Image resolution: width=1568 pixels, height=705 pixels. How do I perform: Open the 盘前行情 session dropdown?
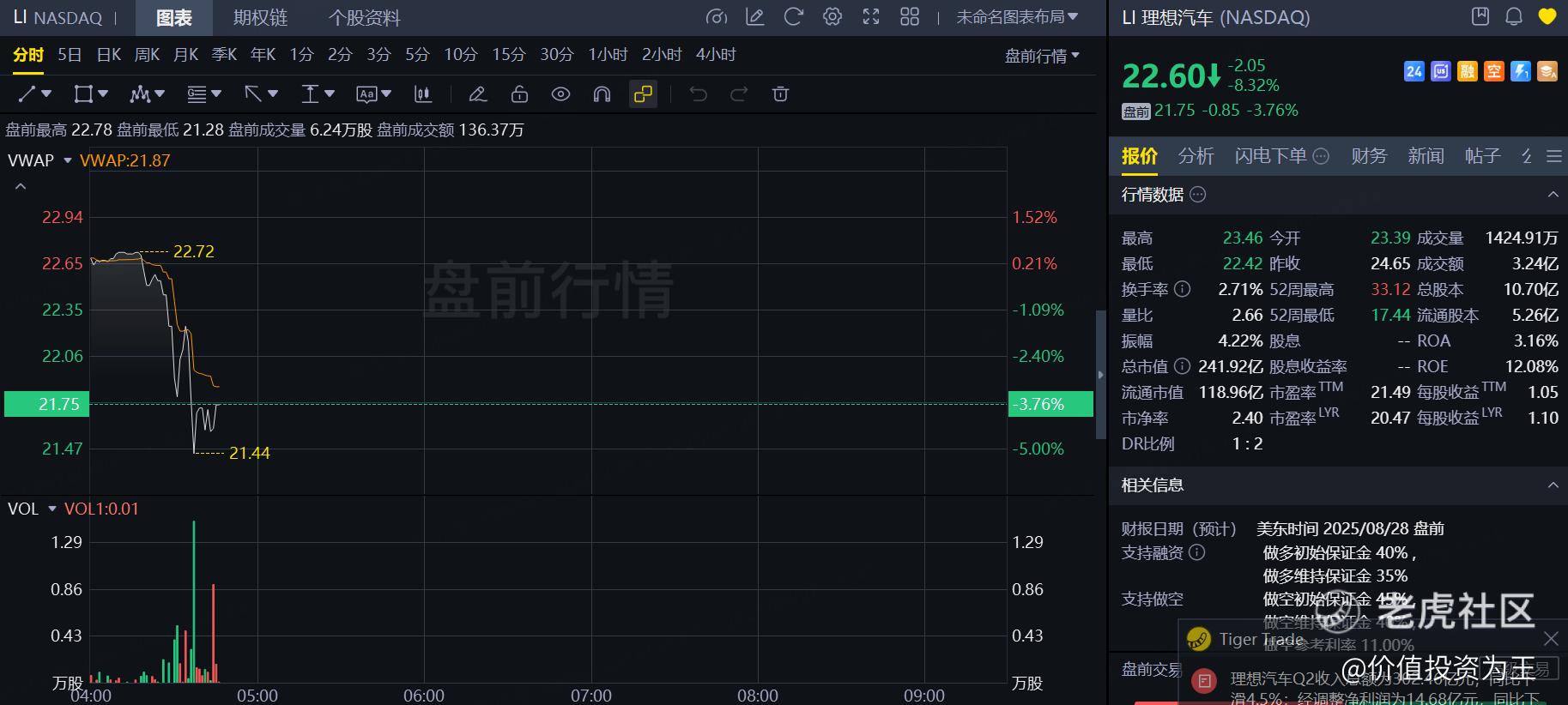[x=1042, y=56]
